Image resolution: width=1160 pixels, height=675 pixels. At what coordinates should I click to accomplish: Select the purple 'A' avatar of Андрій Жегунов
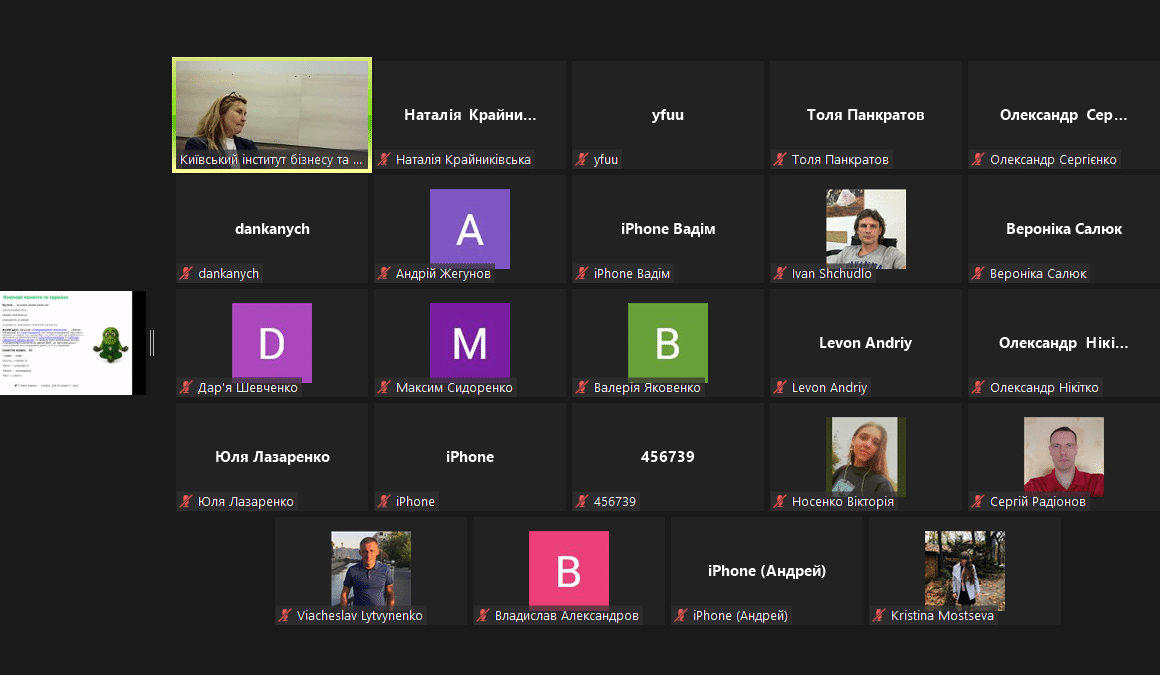469,228
